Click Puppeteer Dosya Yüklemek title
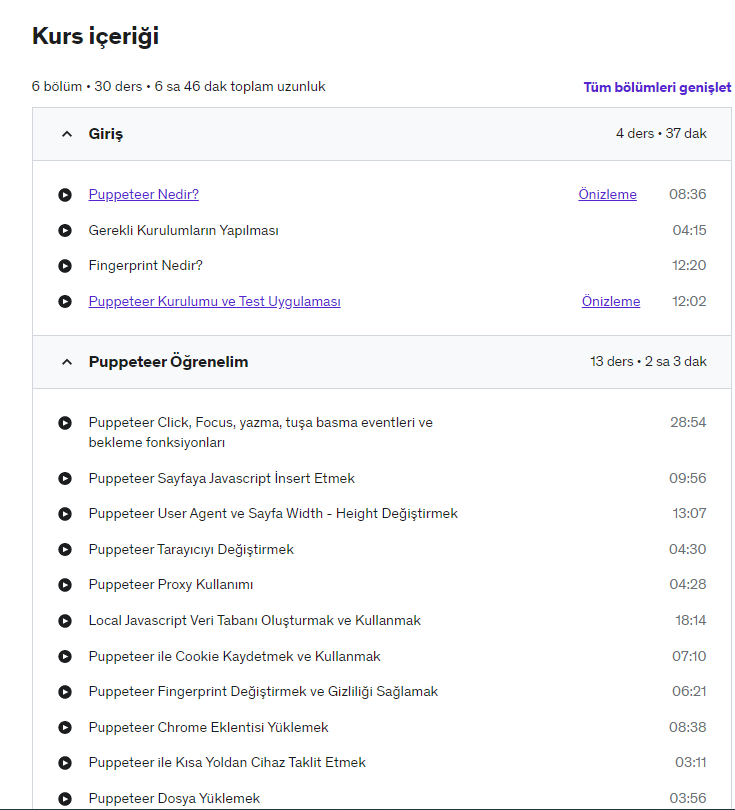Image resolution: width=735 pixels, height=810 pixels. point(174,798)
